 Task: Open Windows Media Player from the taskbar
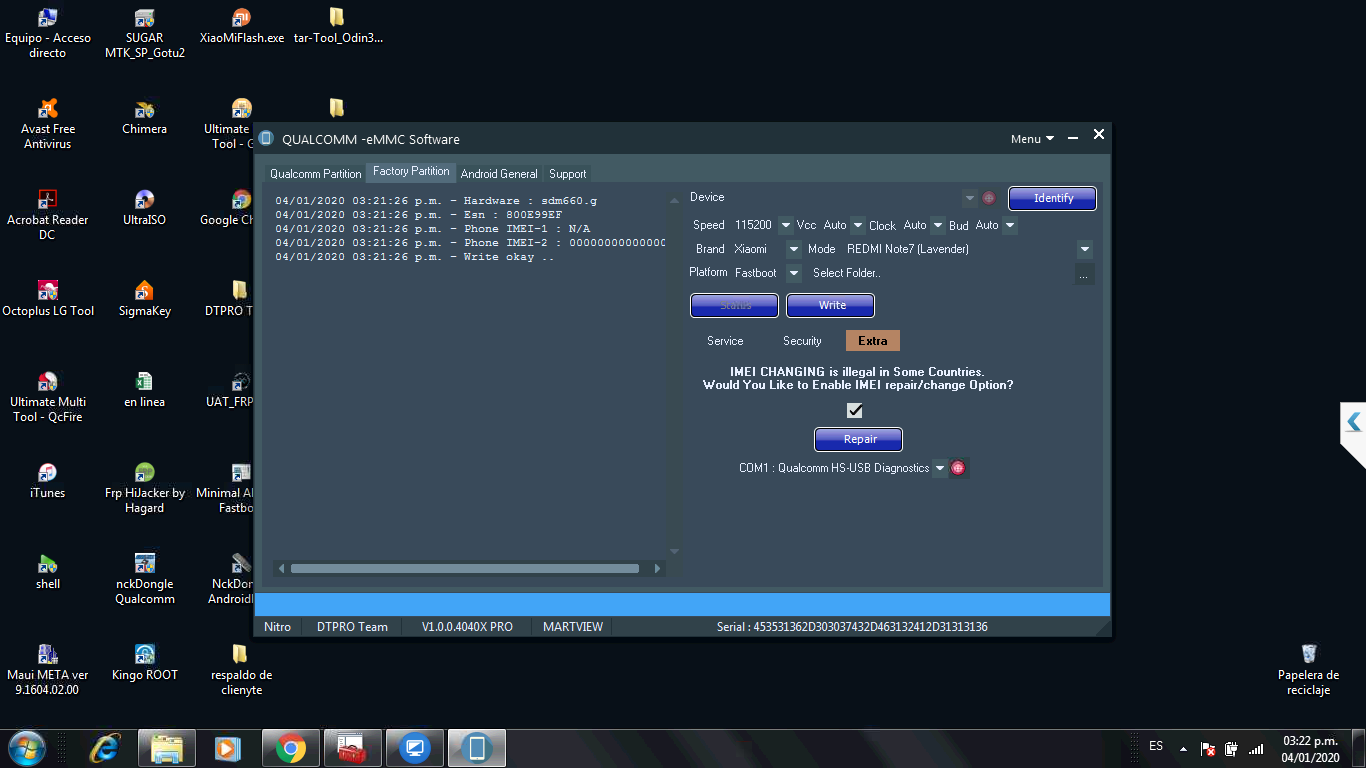(229, 748)
